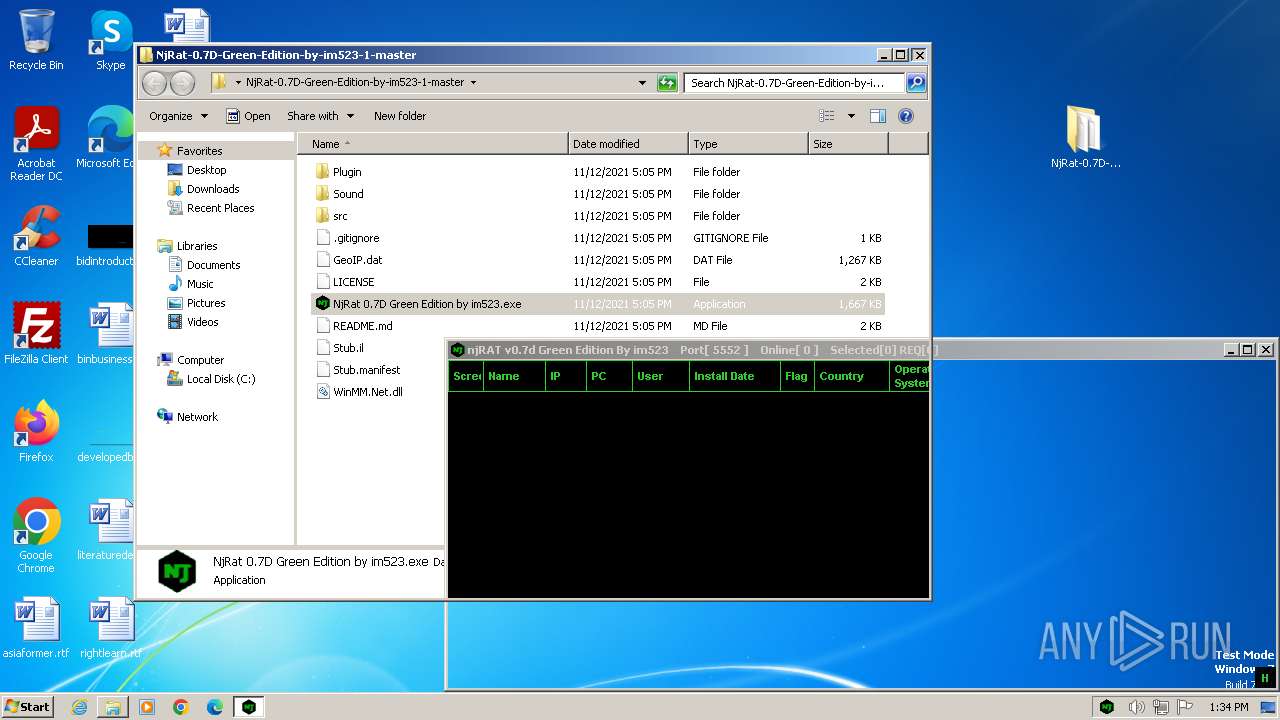Open Explorer Help question mark icon
Screen dimensions: 1280x720
[x=906, y=116]
